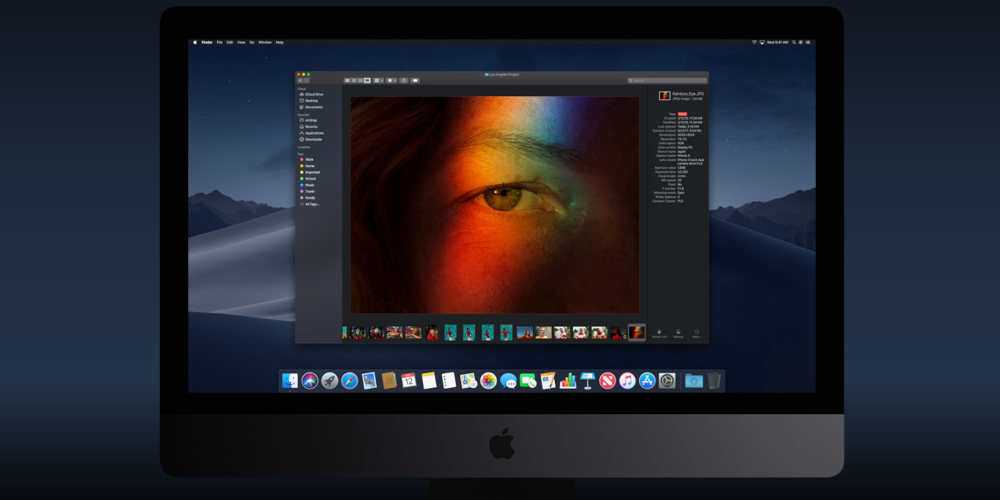Open AirDrop from sidebar
This screenshot has height=500, width=1000.
pos(308,120)
